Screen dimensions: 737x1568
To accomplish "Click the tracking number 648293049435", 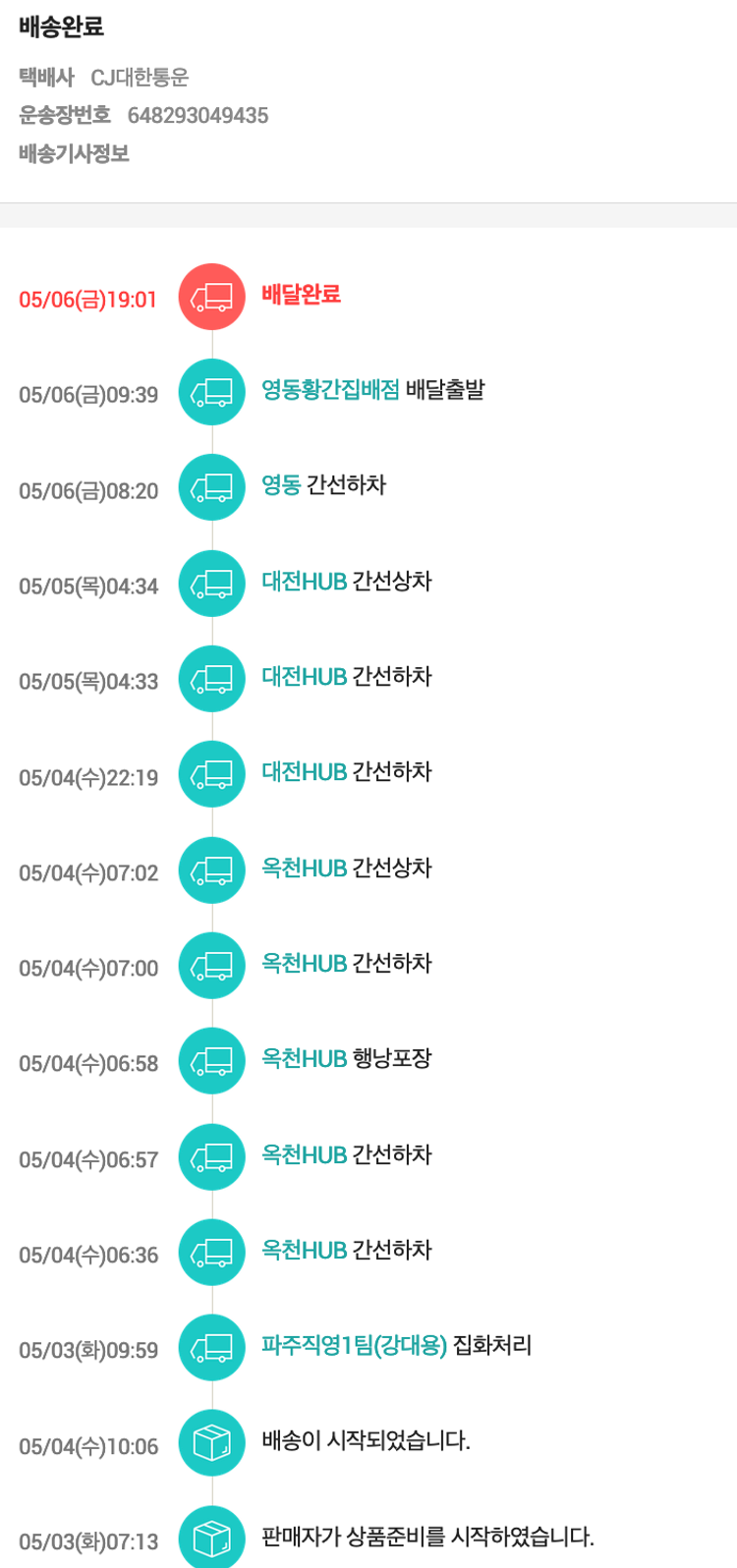I will [198, 116].
